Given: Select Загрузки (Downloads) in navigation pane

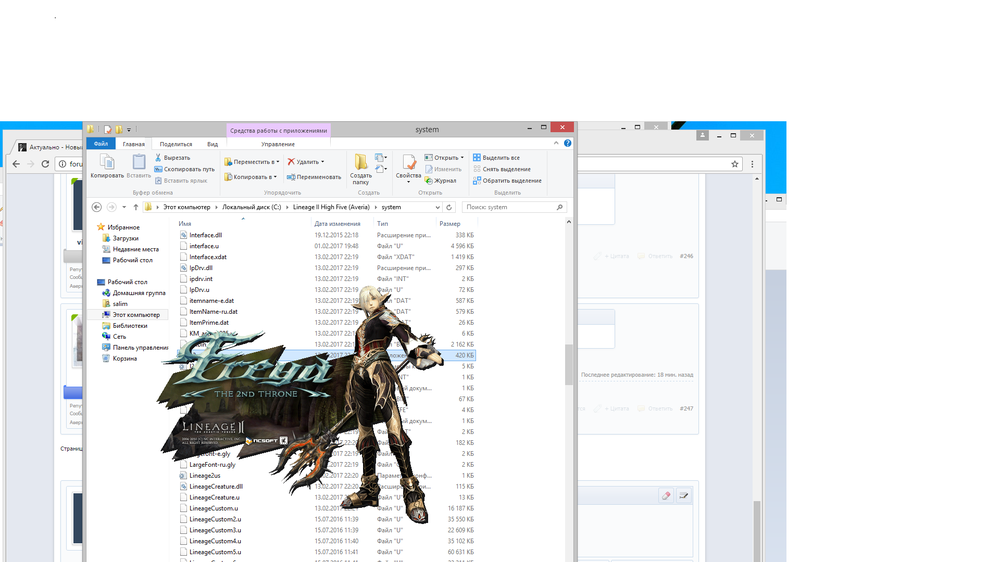Looking at the screenshot, I should coord(125,238).
